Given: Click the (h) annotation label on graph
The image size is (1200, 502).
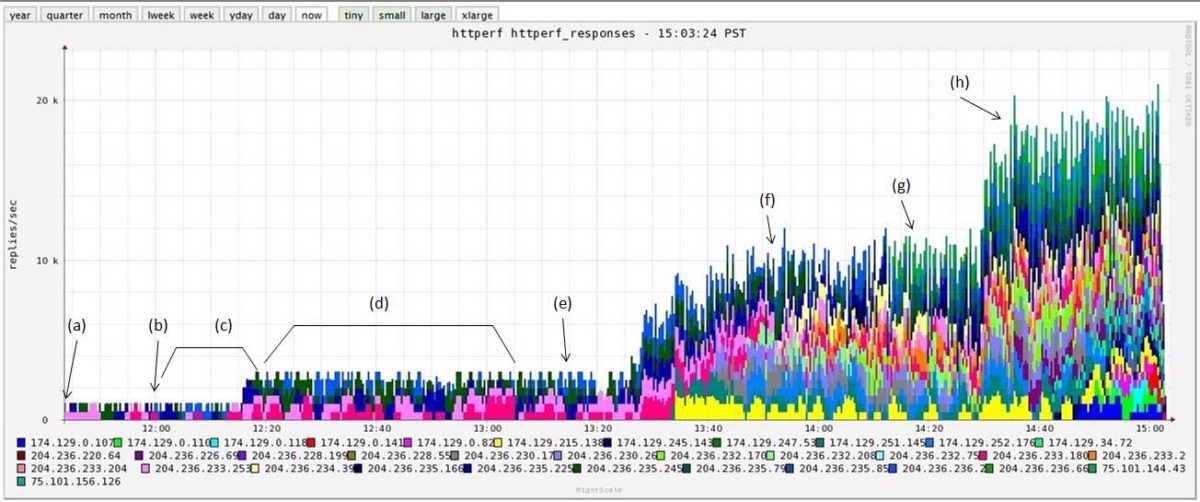Looking at the screenshot, I should click(959, 83).
